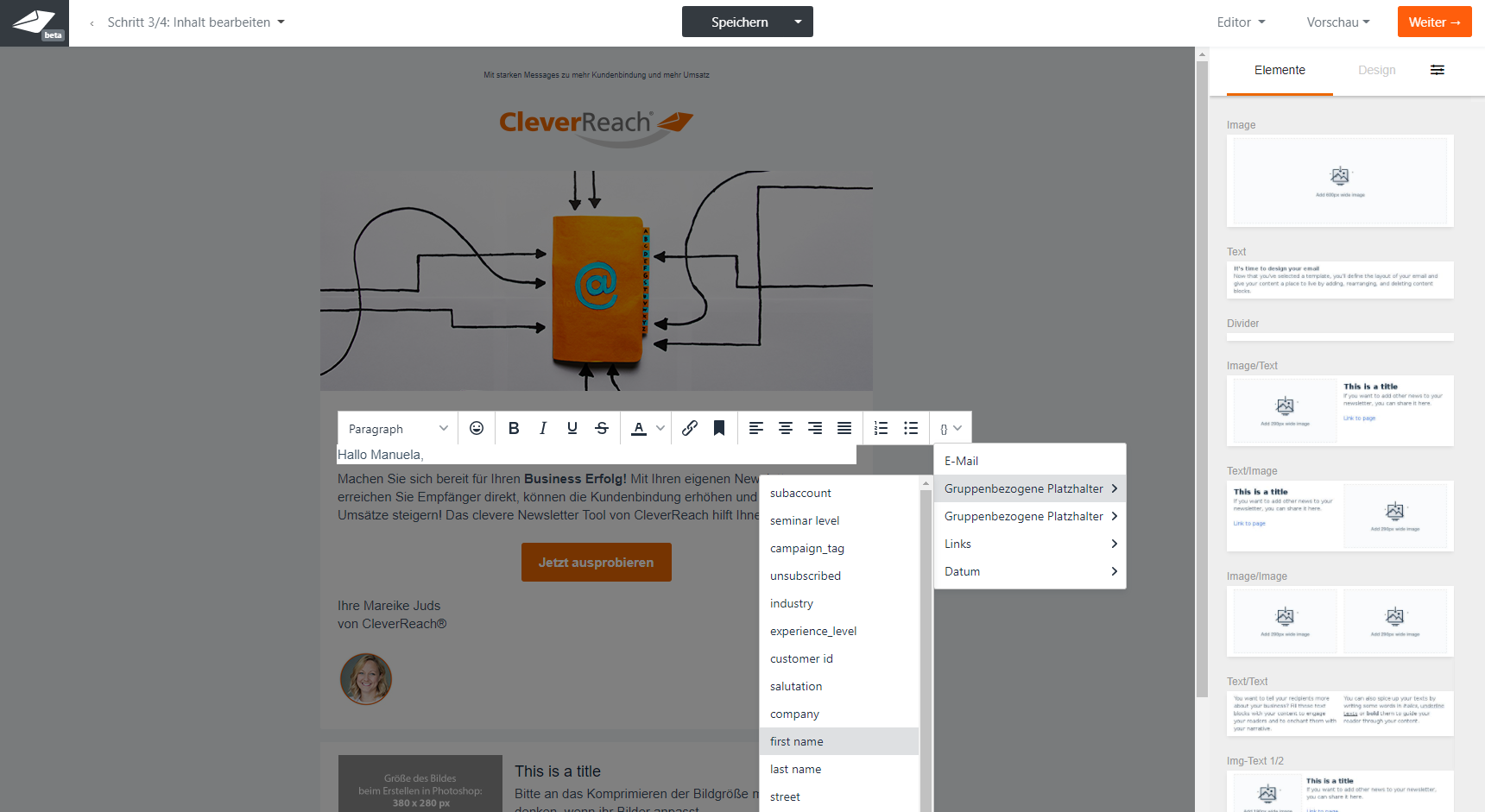
Task: Go back with the step arrow
Action: click(92, 23)
